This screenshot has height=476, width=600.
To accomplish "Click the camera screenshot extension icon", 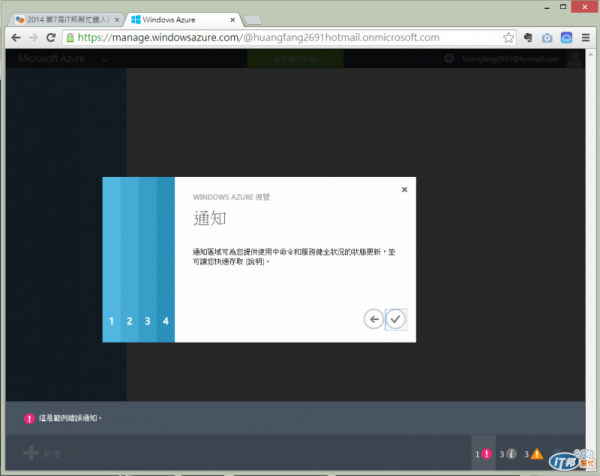I will click(547, 37).
